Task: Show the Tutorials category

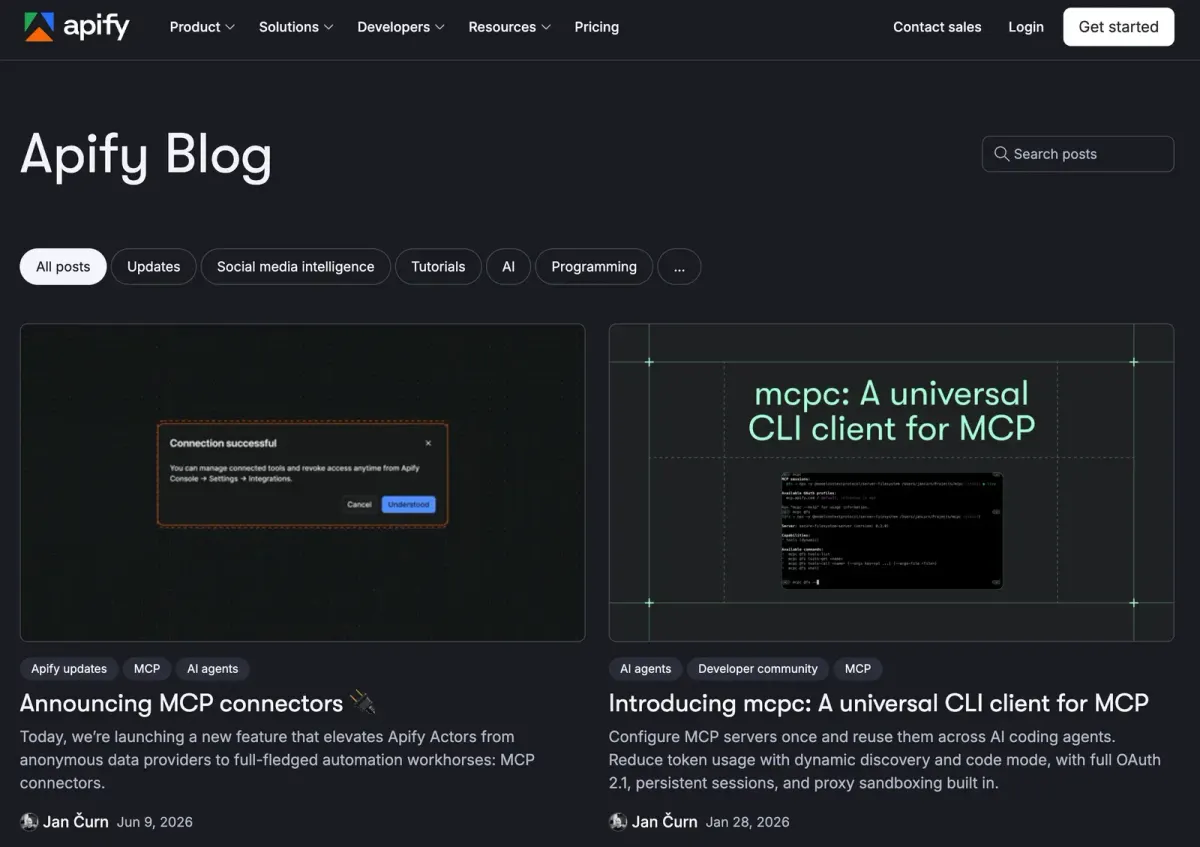Action: 438,267
